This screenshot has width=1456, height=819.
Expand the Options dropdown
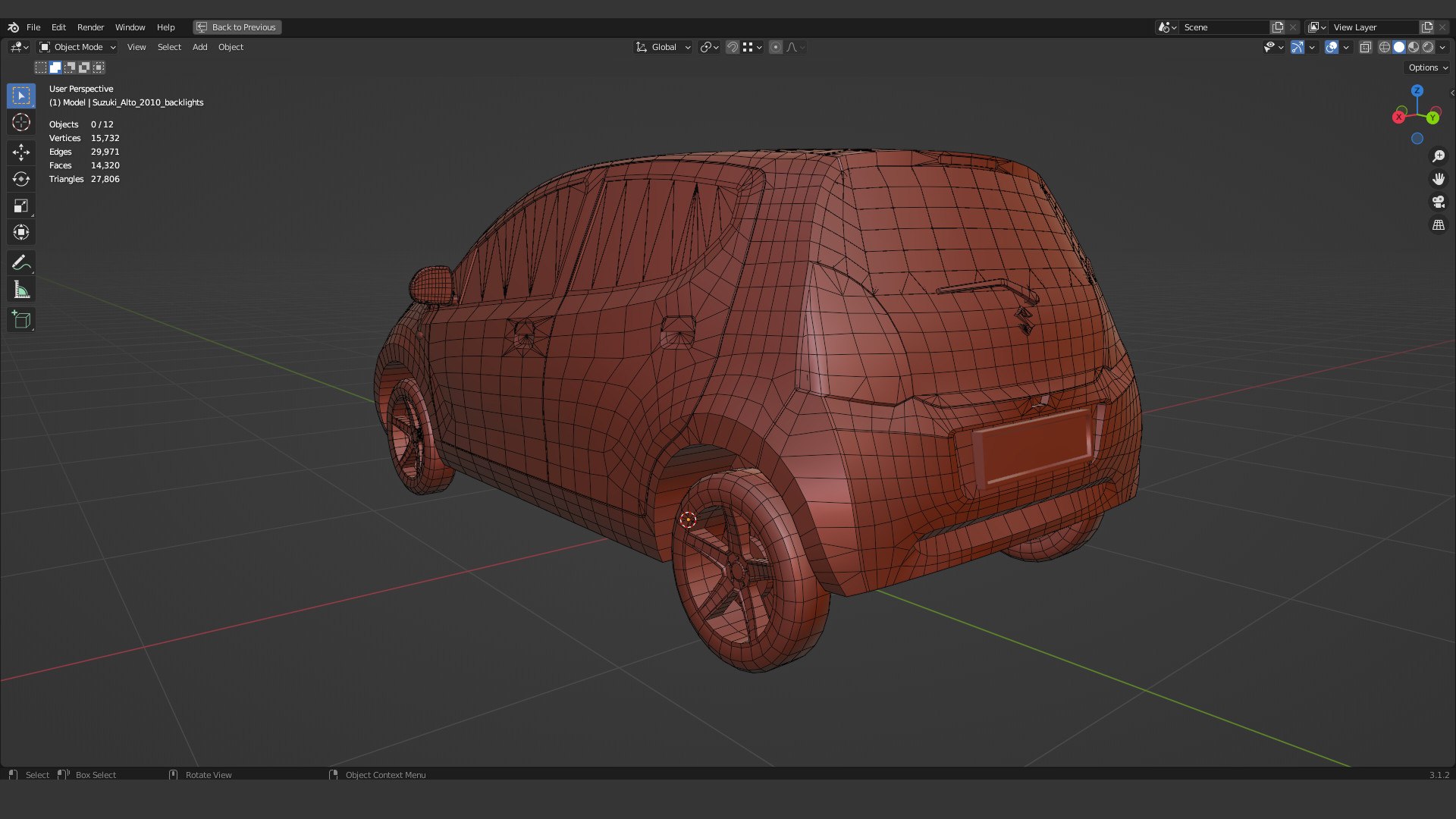tap(1428, 67)
